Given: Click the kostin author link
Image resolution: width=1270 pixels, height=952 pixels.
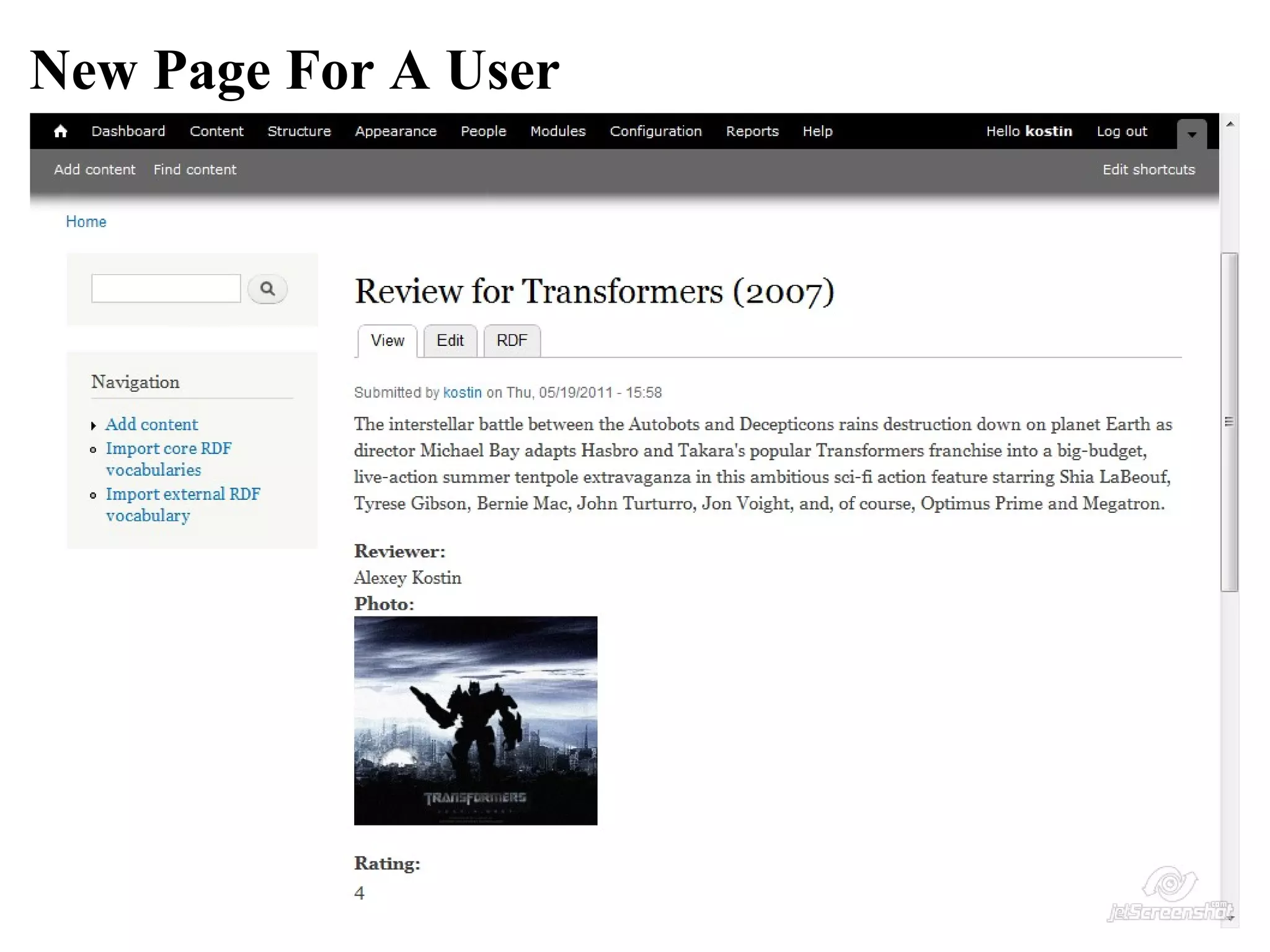Looking at the screenshot, I should [462, 393].
